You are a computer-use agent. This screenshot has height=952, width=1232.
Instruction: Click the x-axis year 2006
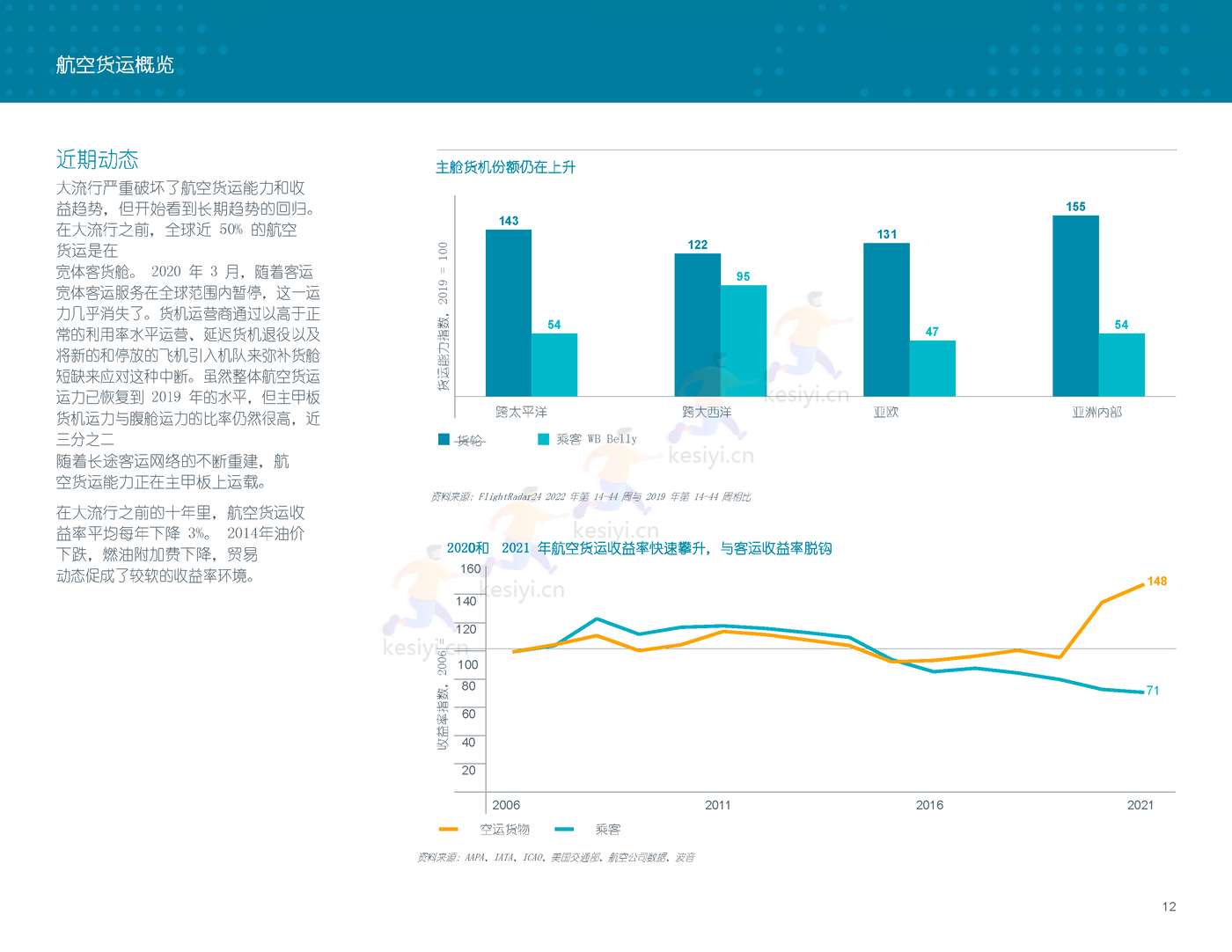(506, 805)
